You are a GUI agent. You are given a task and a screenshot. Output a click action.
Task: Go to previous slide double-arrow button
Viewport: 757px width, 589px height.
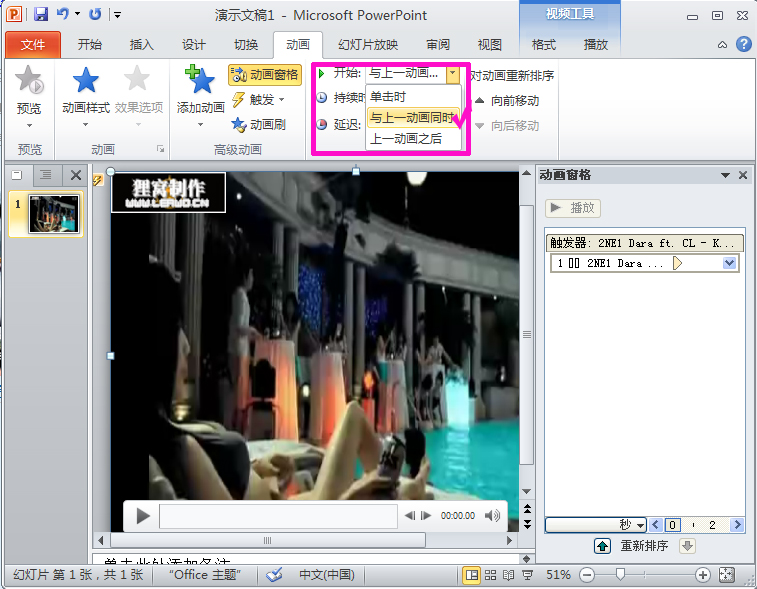click(527, 508)
